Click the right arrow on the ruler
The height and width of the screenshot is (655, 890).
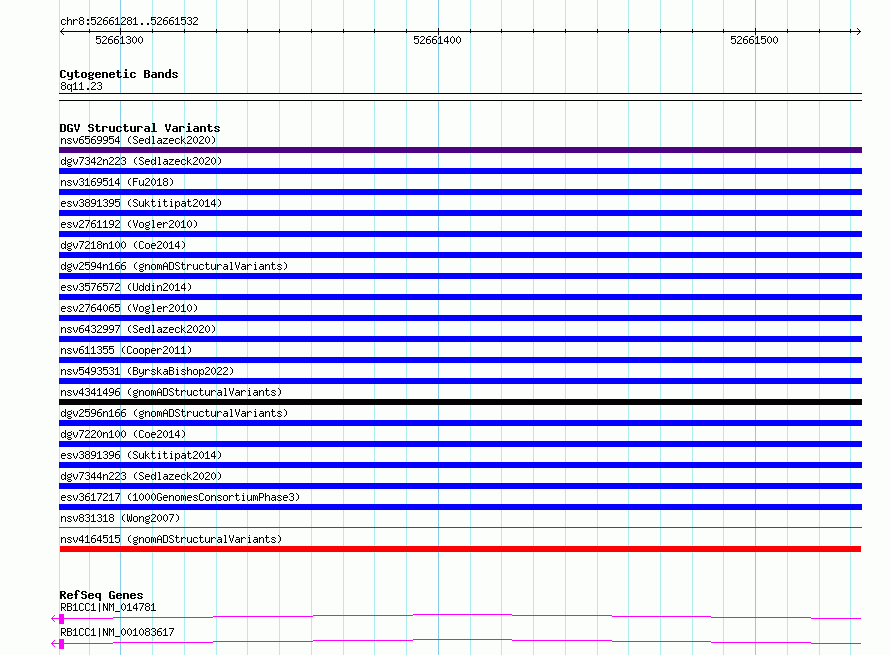pos(858,31)
